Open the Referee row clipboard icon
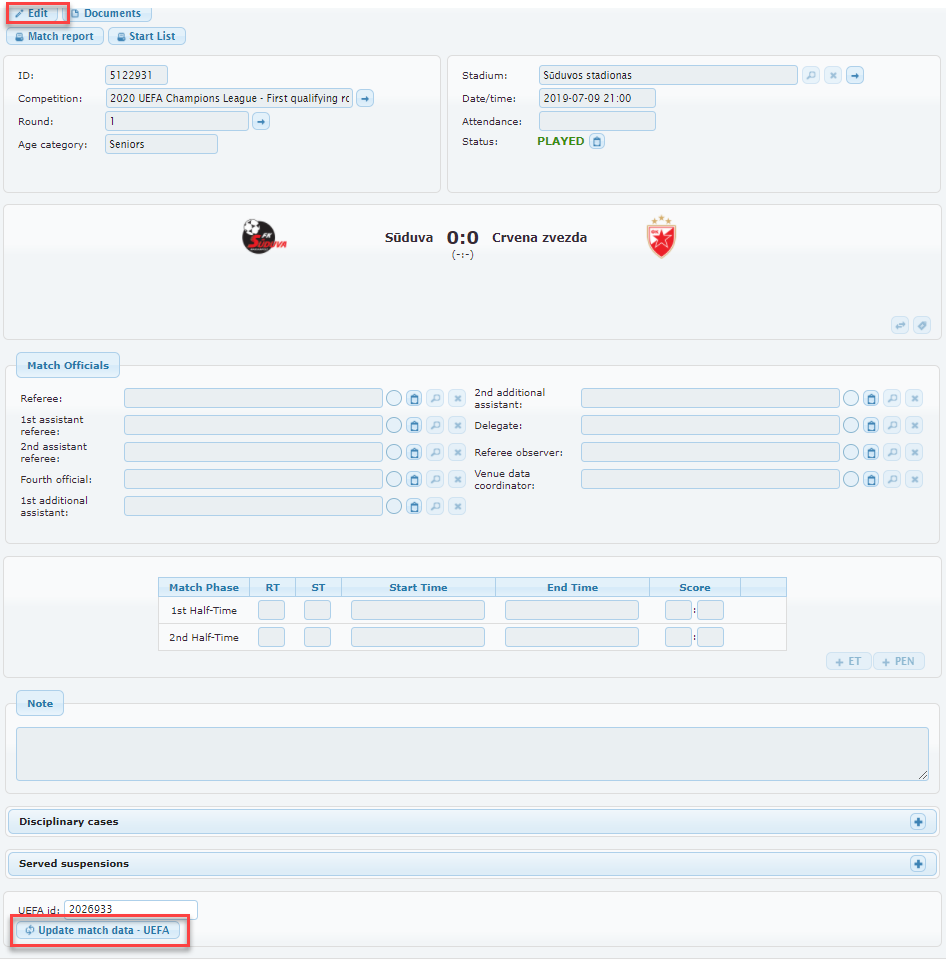The height and width of the screenshot is (960, 946). [414, 398]
